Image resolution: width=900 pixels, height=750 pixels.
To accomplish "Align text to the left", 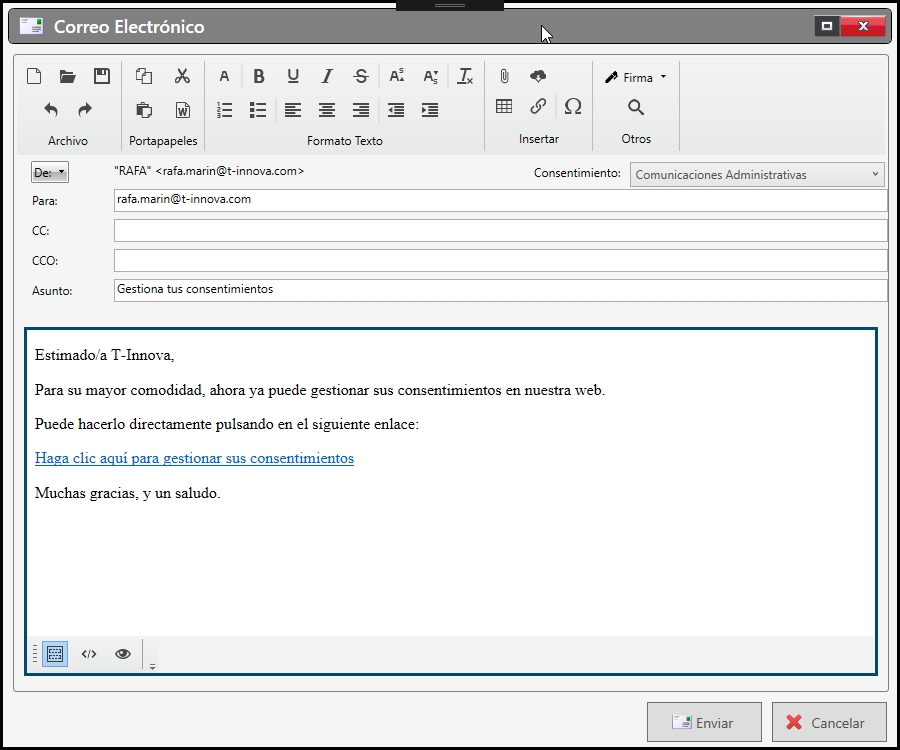I will pyautogui.click(x=293, y=110).
